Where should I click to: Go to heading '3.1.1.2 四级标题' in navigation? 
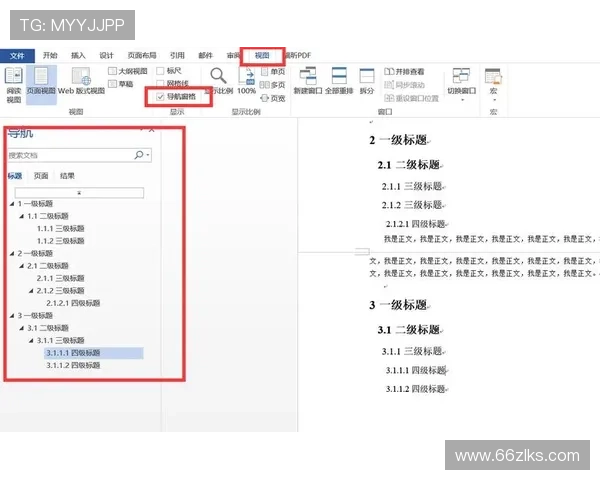tap(73, 365)
